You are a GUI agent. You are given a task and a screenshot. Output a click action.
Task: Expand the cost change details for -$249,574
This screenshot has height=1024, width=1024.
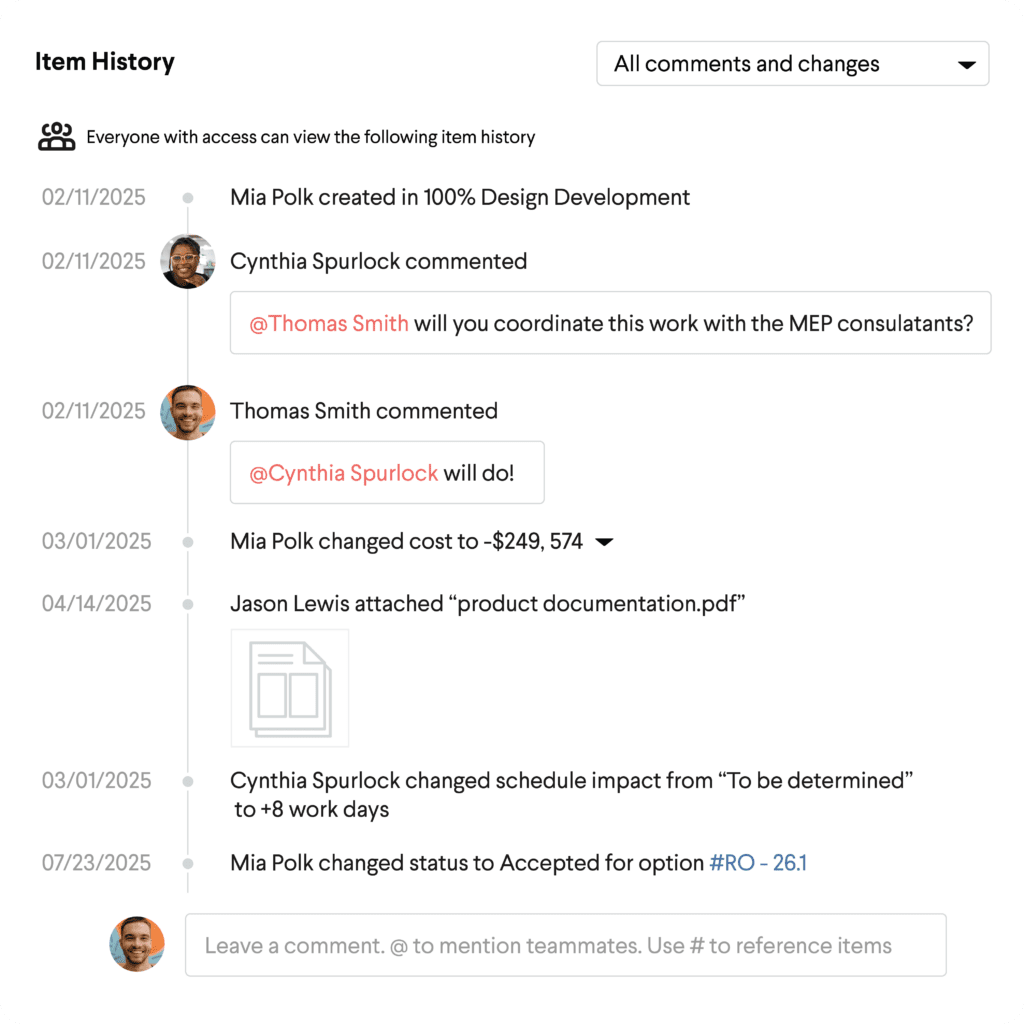click(x=606, y=541)
